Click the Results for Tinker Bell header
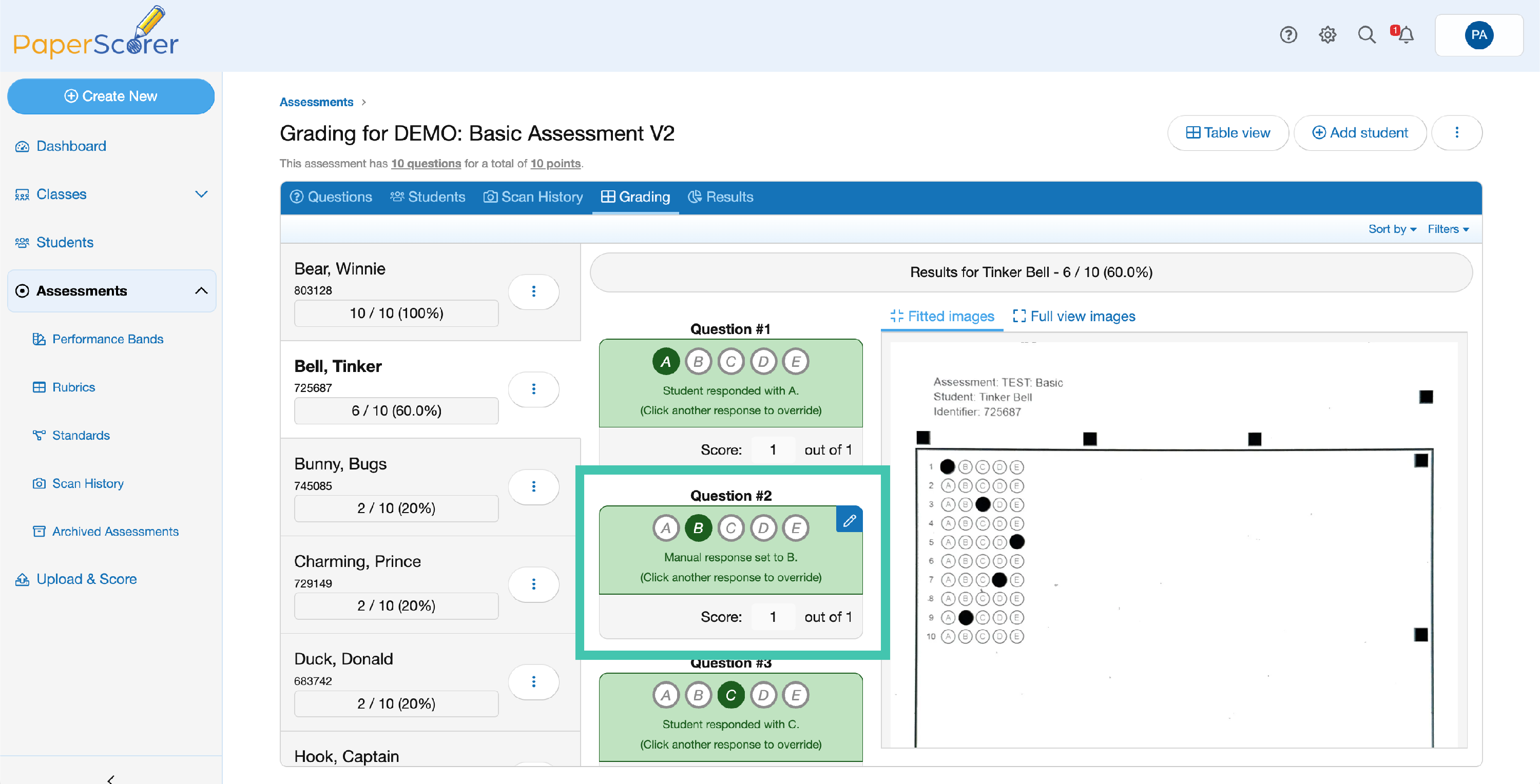The width and height of the screenshot is (1540, 784). (x=1031, y=272)
